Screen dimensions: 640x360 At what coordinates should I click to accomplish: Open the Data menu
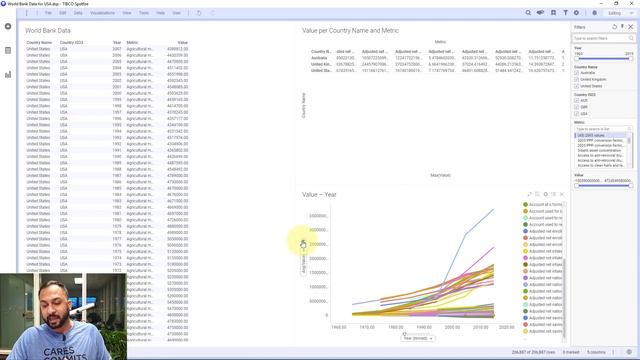coord(78,13)
